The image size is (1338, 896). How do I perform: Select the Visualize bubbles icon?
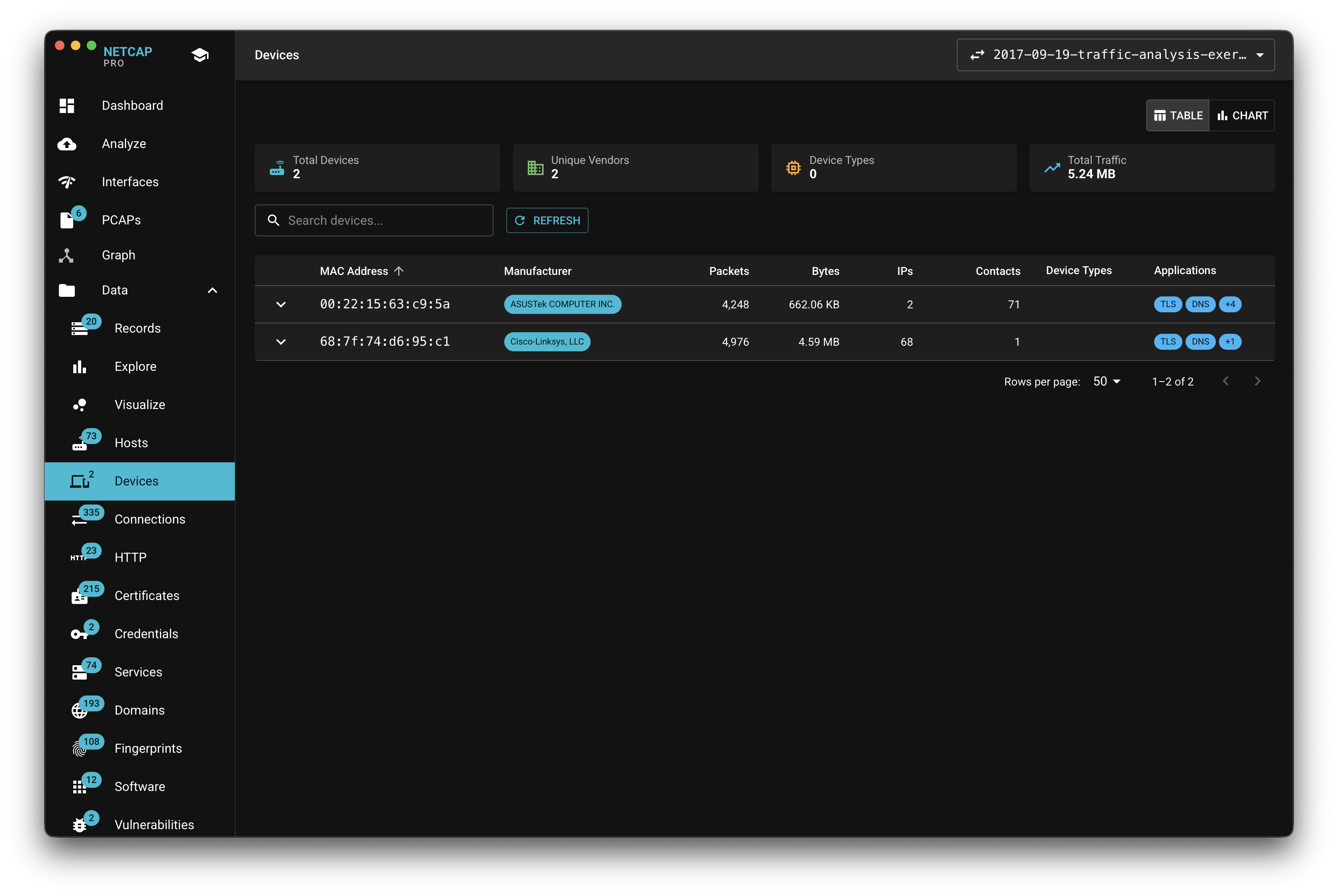point(80,405)
